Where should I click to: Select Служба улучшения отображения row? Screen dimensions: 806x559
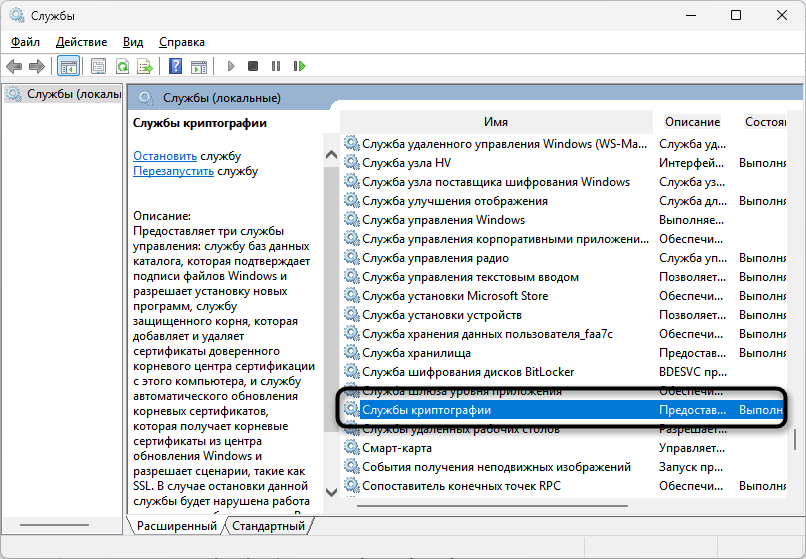point(563,201)
